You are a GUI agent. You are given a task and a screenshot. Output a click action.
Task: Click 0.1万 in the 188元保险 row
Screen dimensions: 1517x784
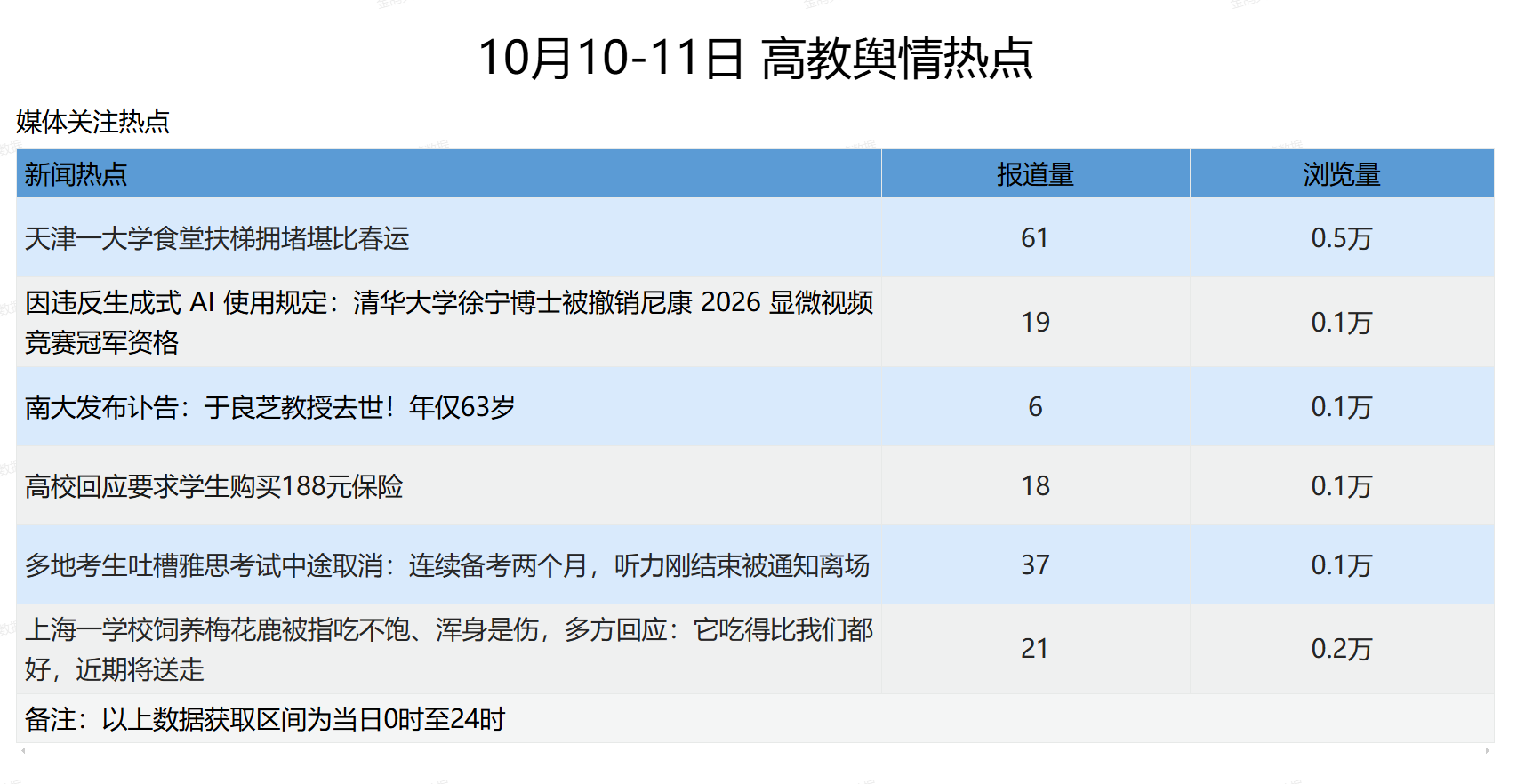[1342, 486]
